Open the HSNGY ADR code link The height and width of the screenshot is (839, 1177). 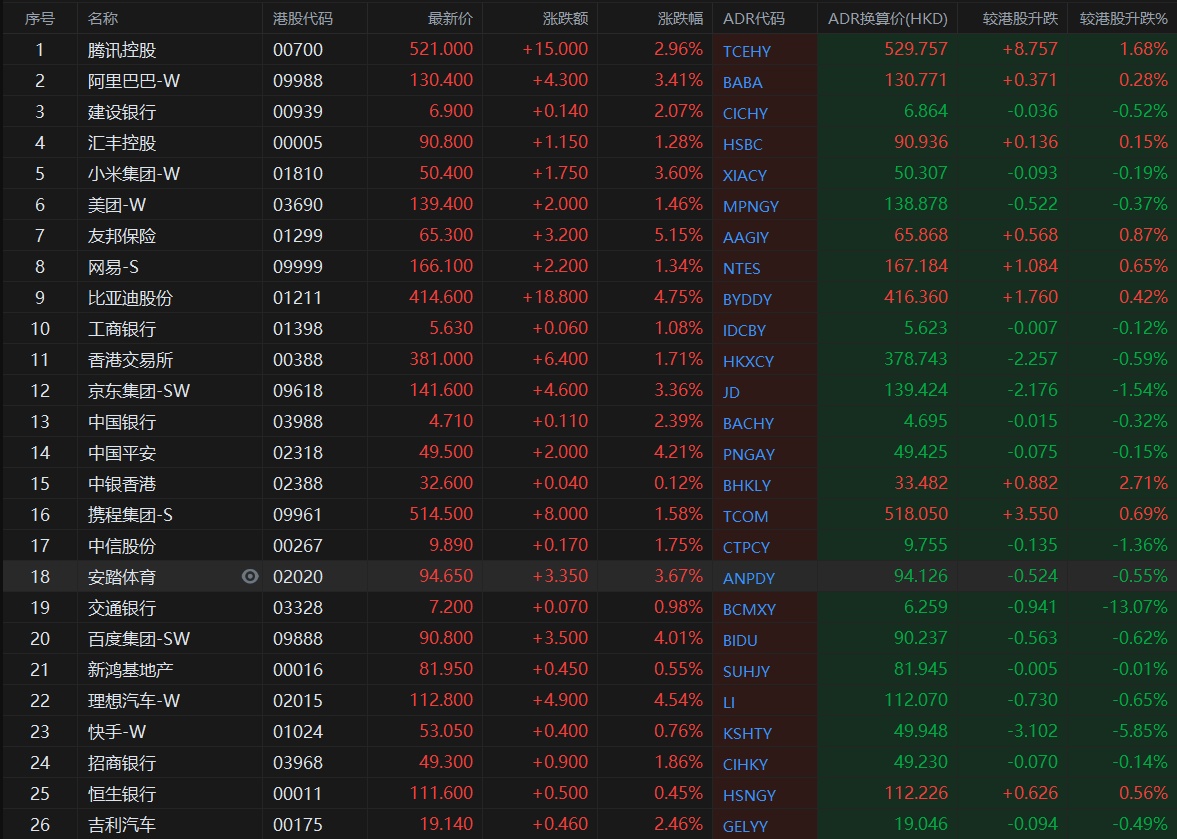coord(749,795)
